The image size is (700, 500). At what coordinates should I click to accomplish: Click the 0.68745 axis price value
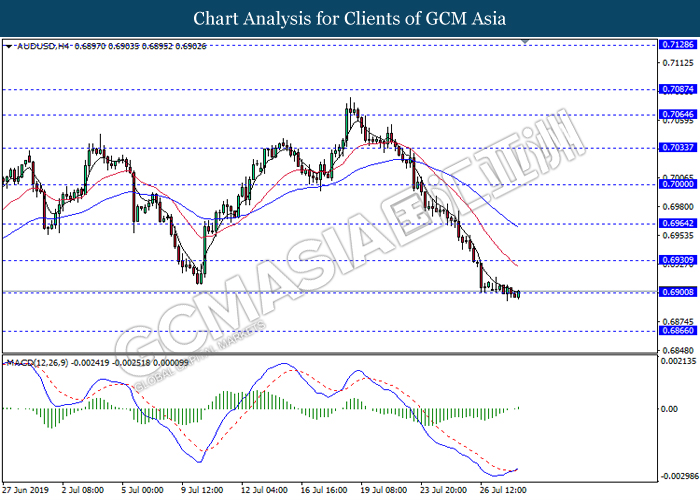click(678, 321)
